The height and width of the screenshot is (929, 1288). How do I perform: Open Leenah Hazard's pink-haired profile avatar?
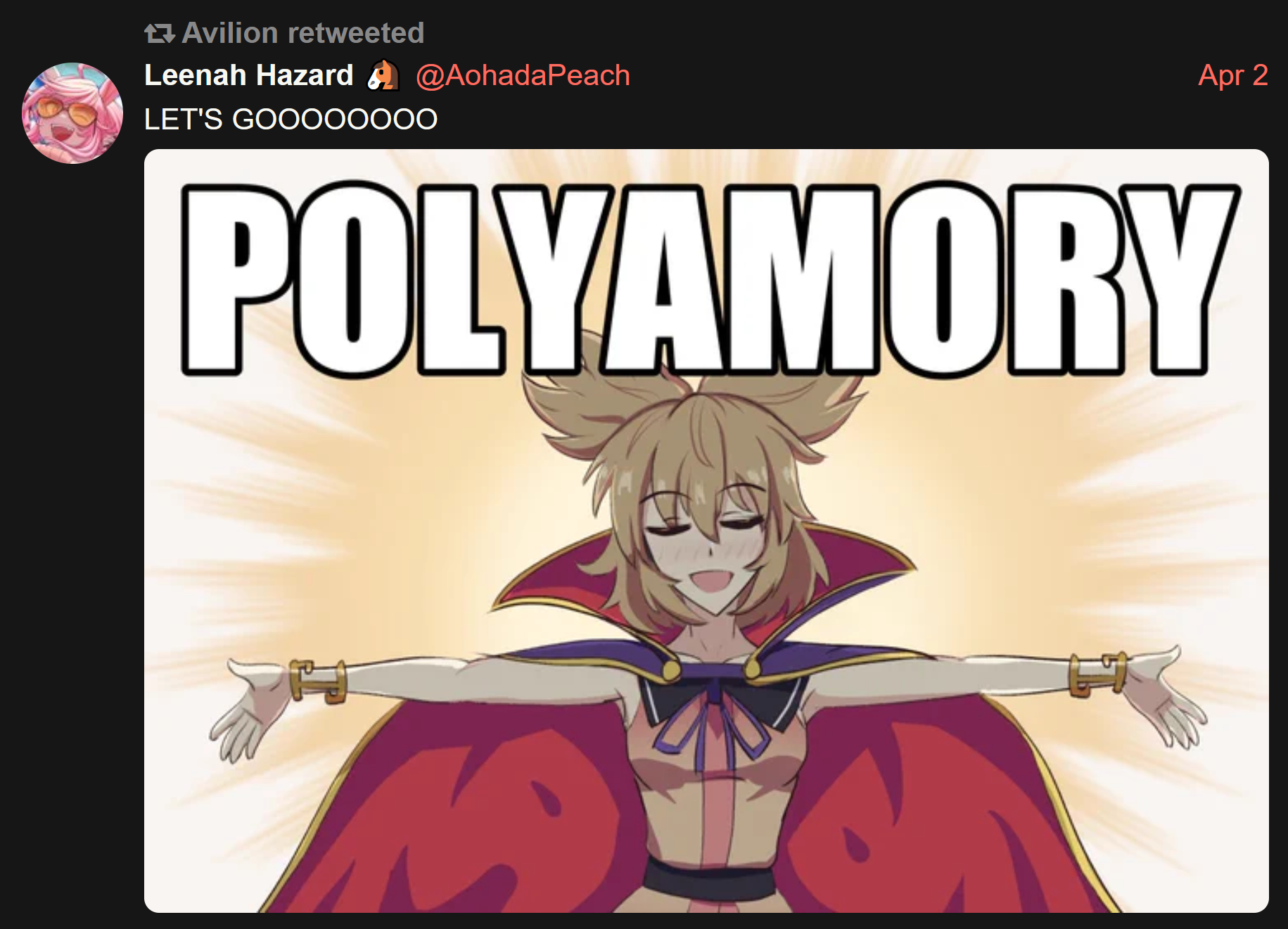72,113
